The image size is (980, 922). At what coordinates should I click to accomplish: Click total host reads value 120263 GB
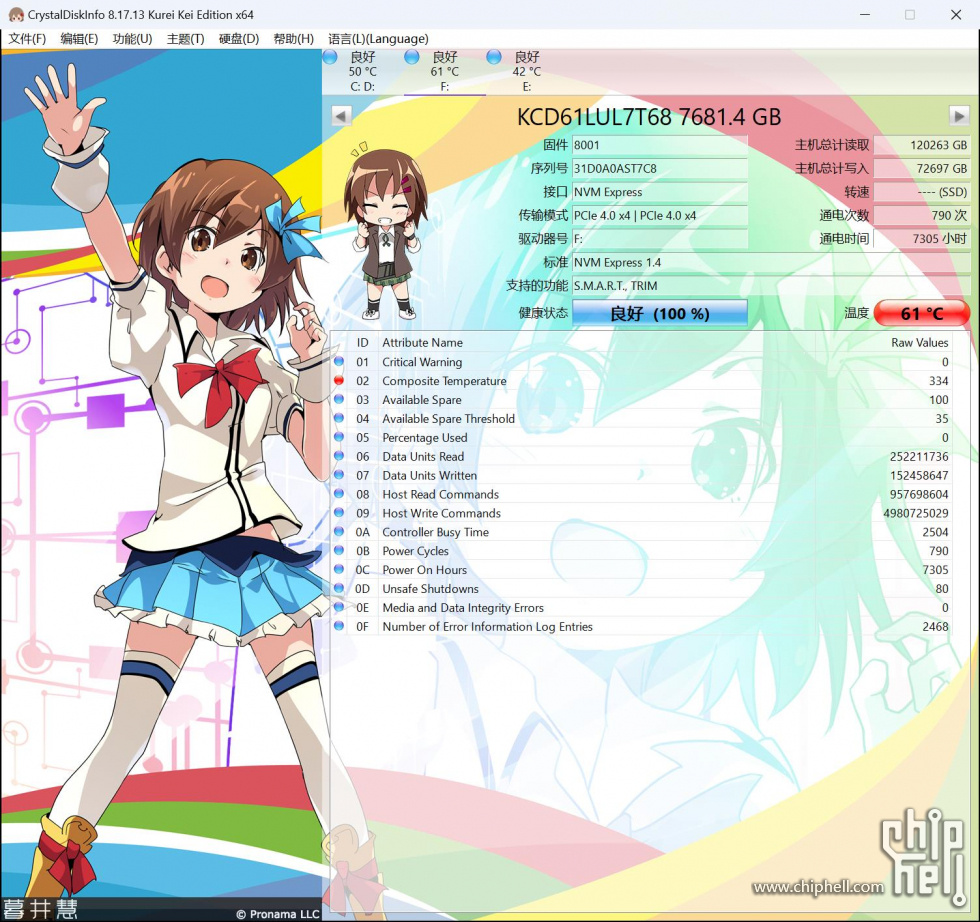(922, 145)
